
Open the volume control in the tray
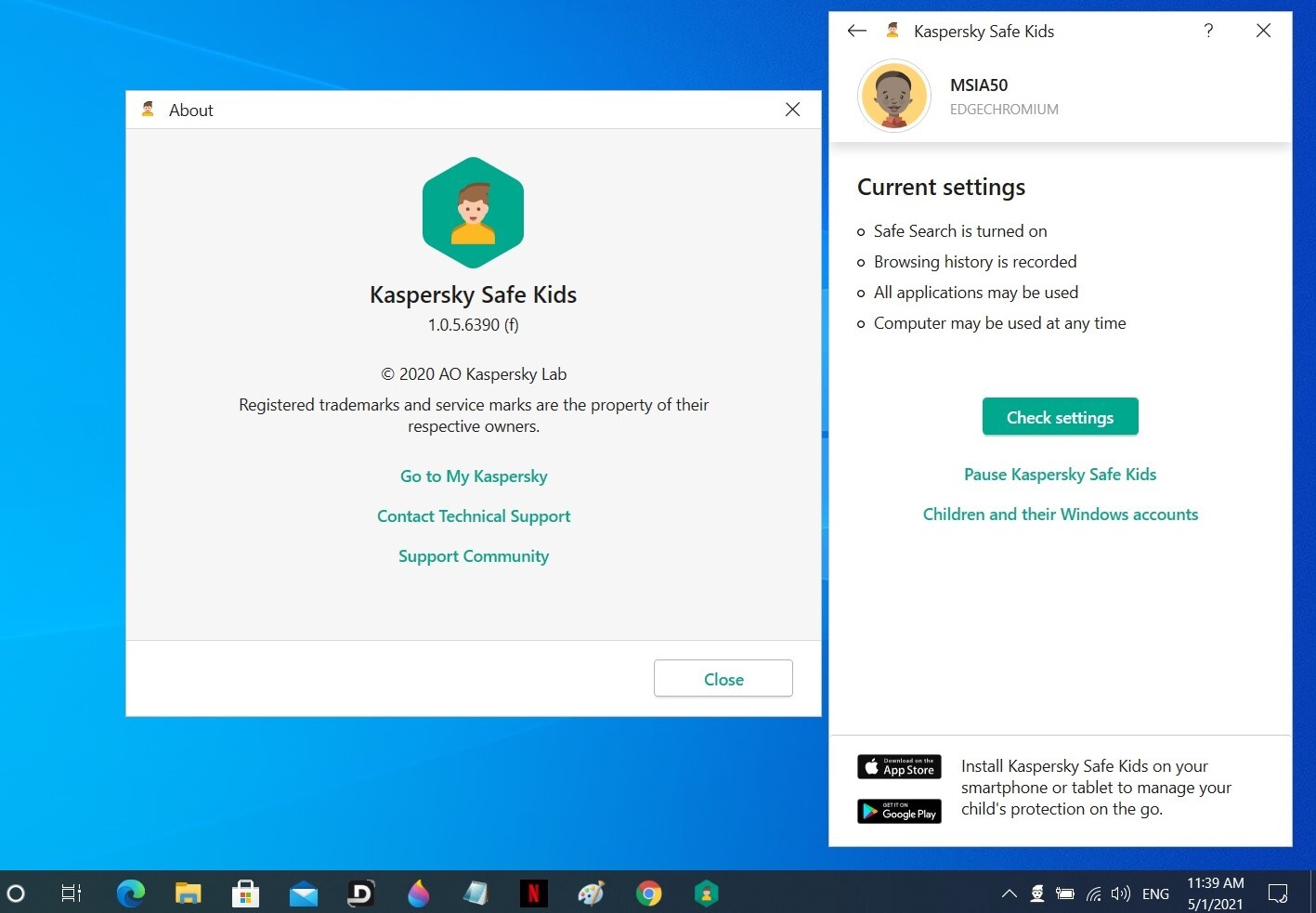(x=1121, y=893)
